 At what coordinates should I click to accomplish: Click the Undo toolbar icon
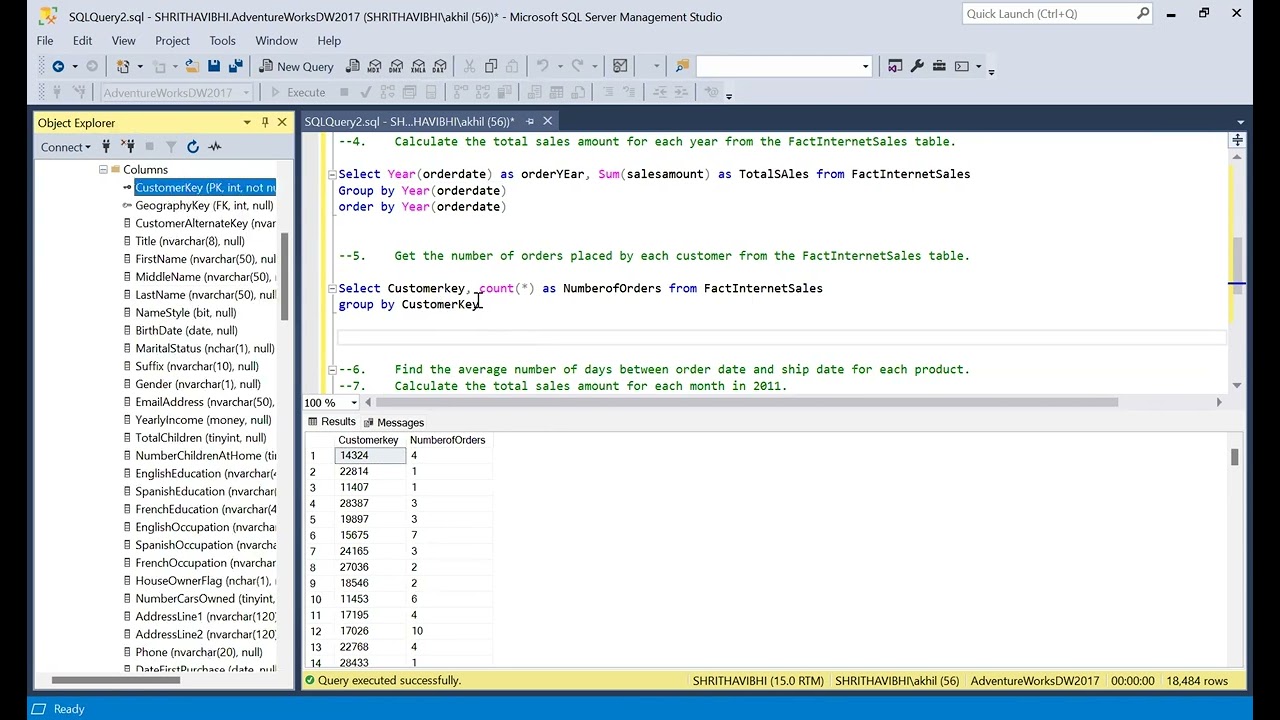541,66
